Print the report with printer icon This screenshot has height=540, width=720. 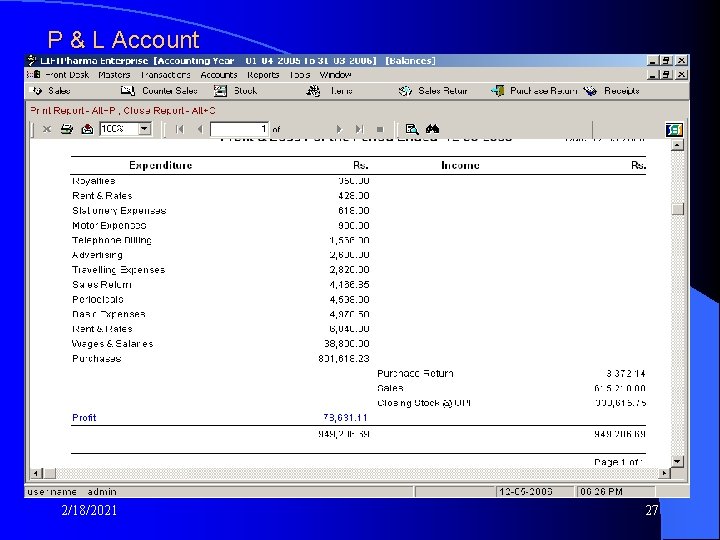(67, 129)
